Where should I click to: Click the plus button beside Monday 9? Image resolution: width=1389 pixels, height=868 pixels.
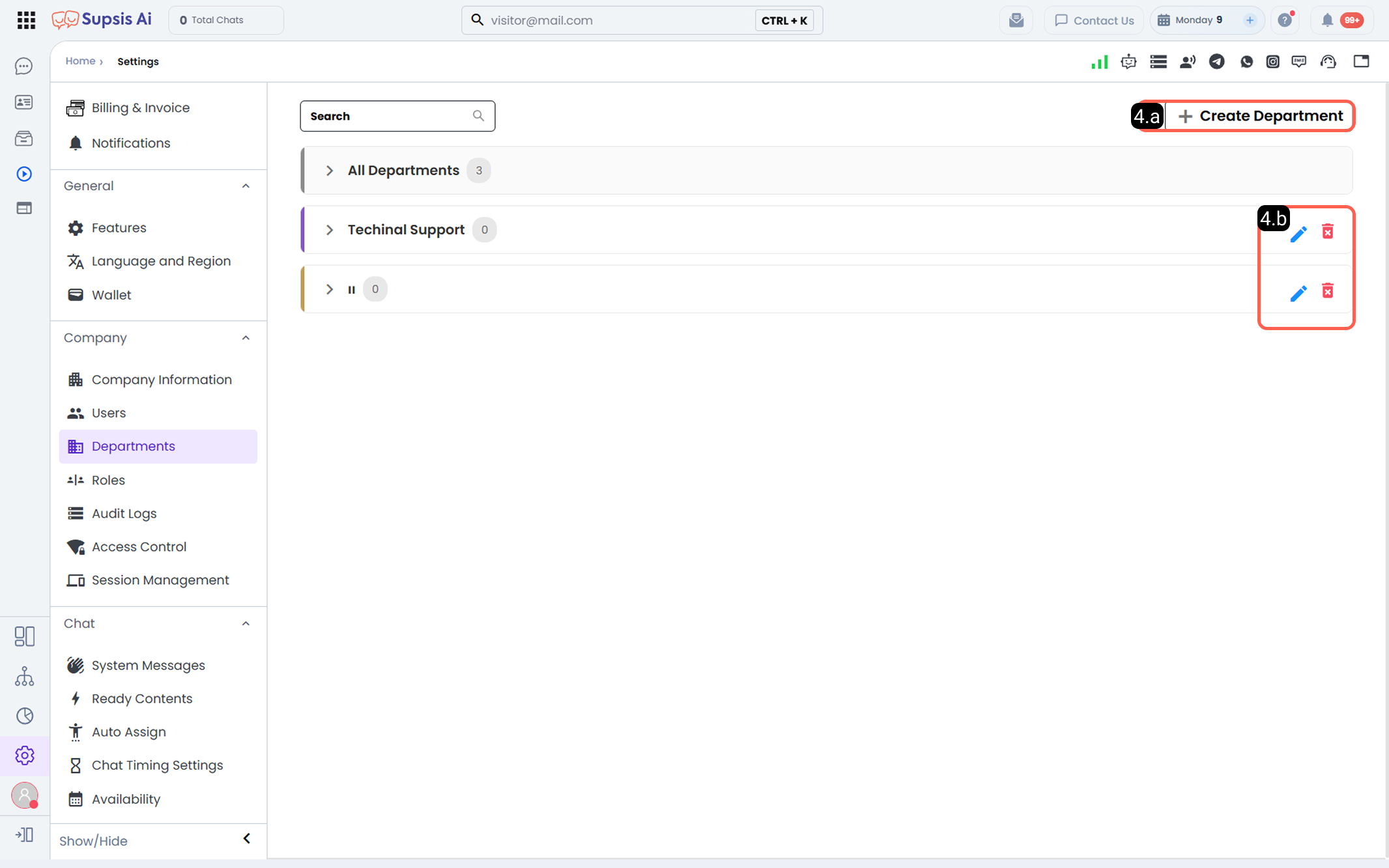pos(1250,20)
